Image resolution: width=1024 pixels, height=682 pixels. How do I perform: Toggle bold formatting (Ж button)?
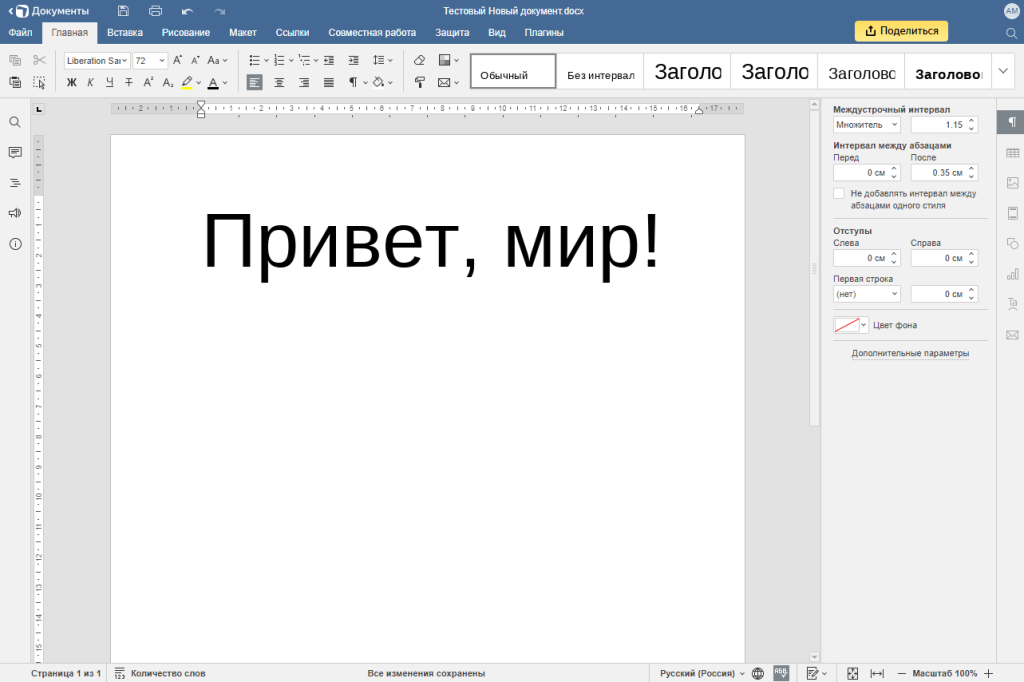pos(72,82)
